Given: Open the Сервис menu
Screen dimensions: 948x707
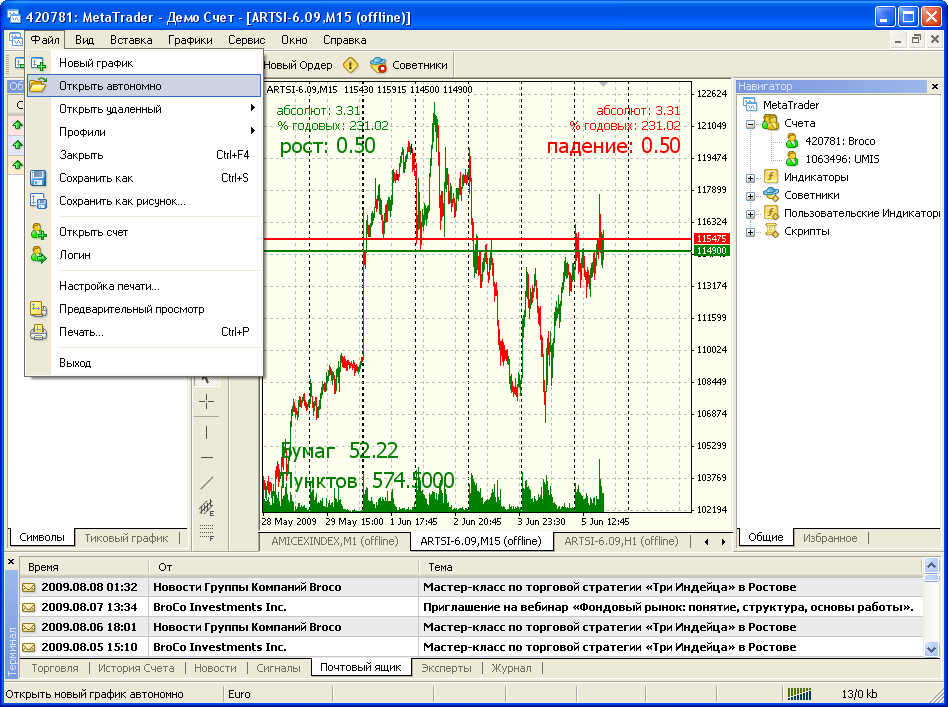Looking at the screenshot, I should [246, 40].
